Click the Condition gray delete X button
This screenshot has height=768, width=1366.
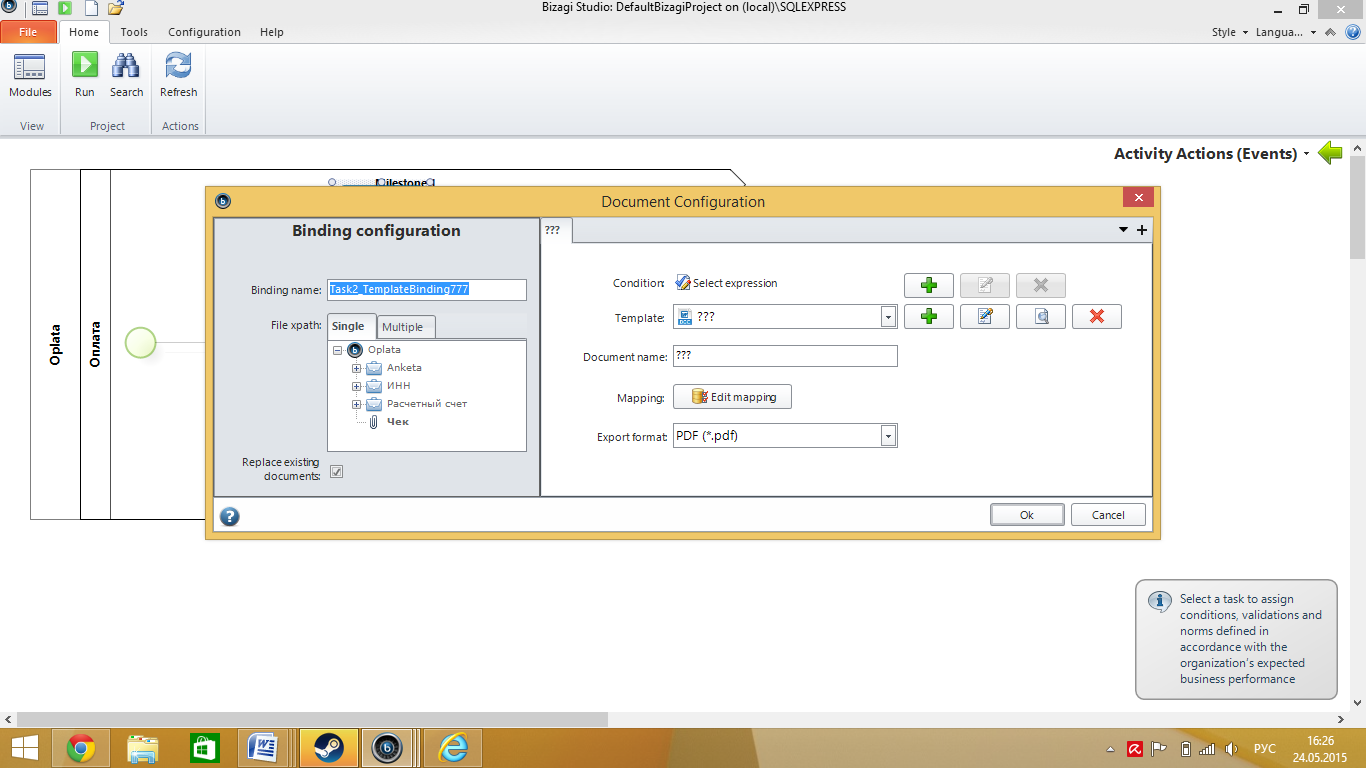1041,285
